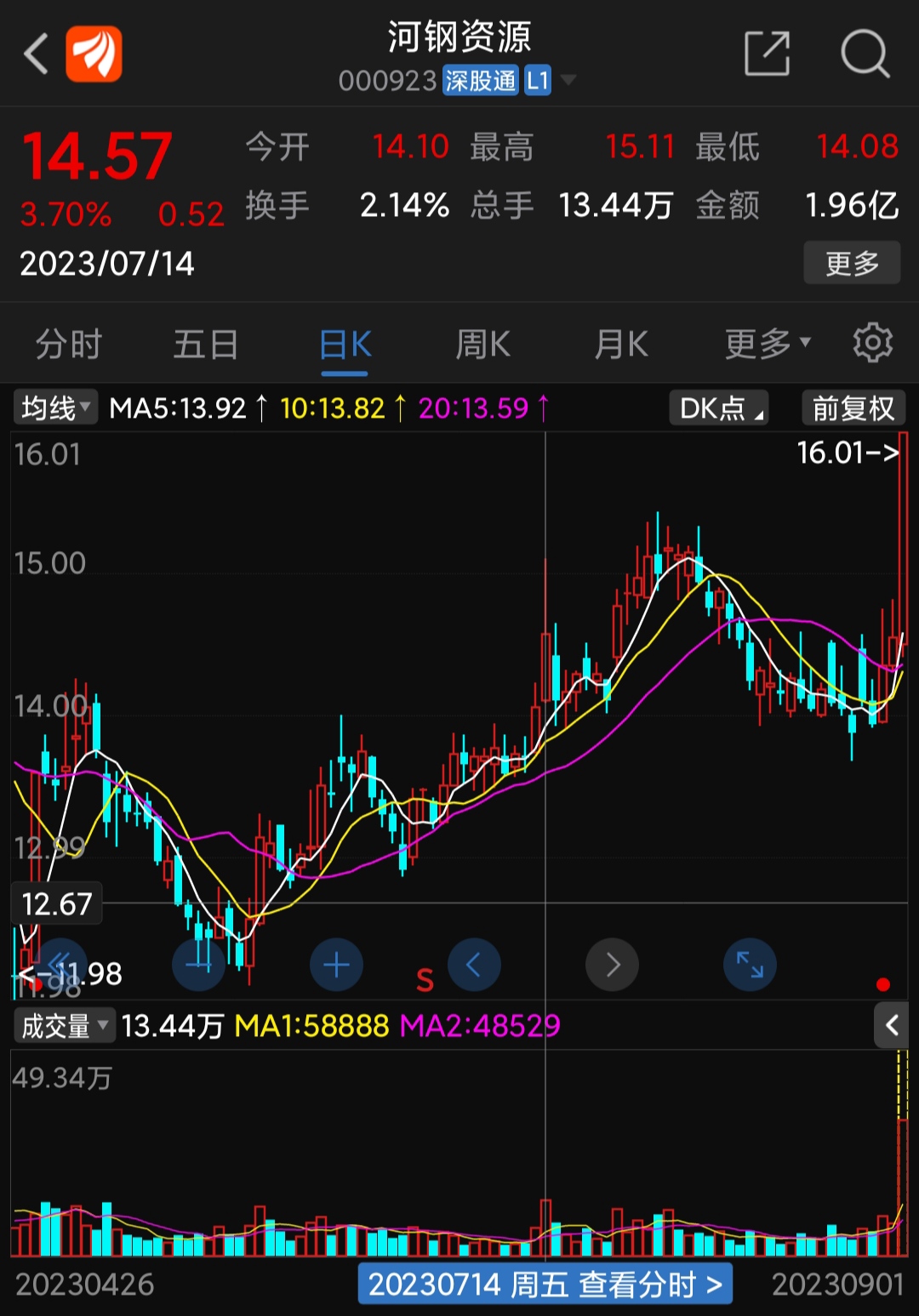
Task: Open chart settings gear icon
Action: pos(873,344)
